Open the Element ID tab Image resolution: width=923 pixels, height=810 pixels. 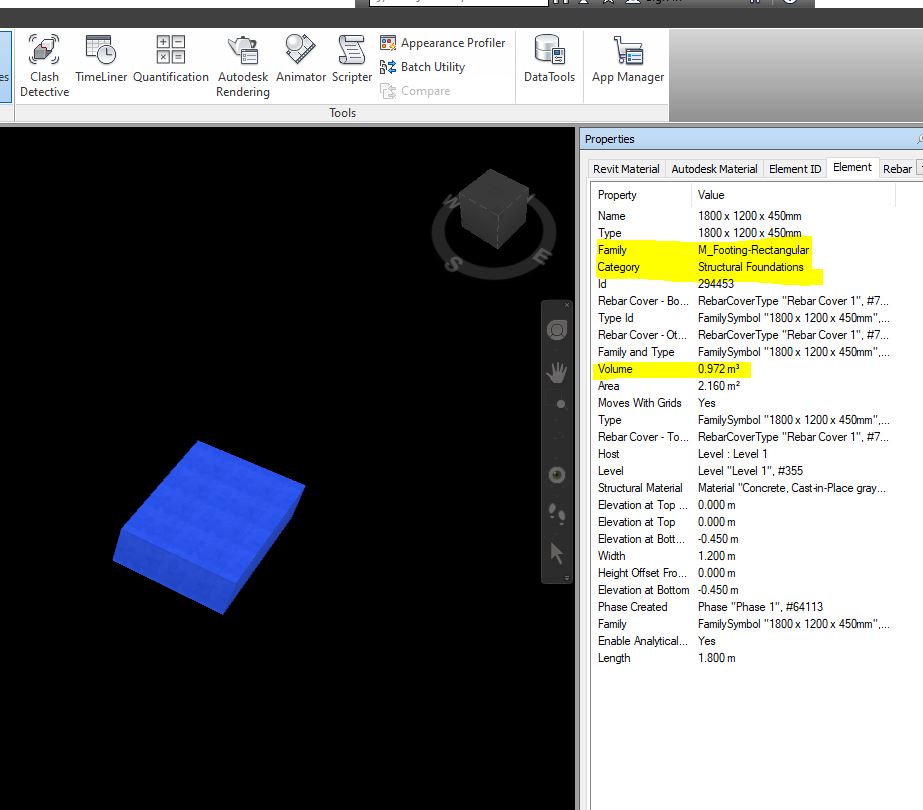pyautogui.click(x=794, y=169)
